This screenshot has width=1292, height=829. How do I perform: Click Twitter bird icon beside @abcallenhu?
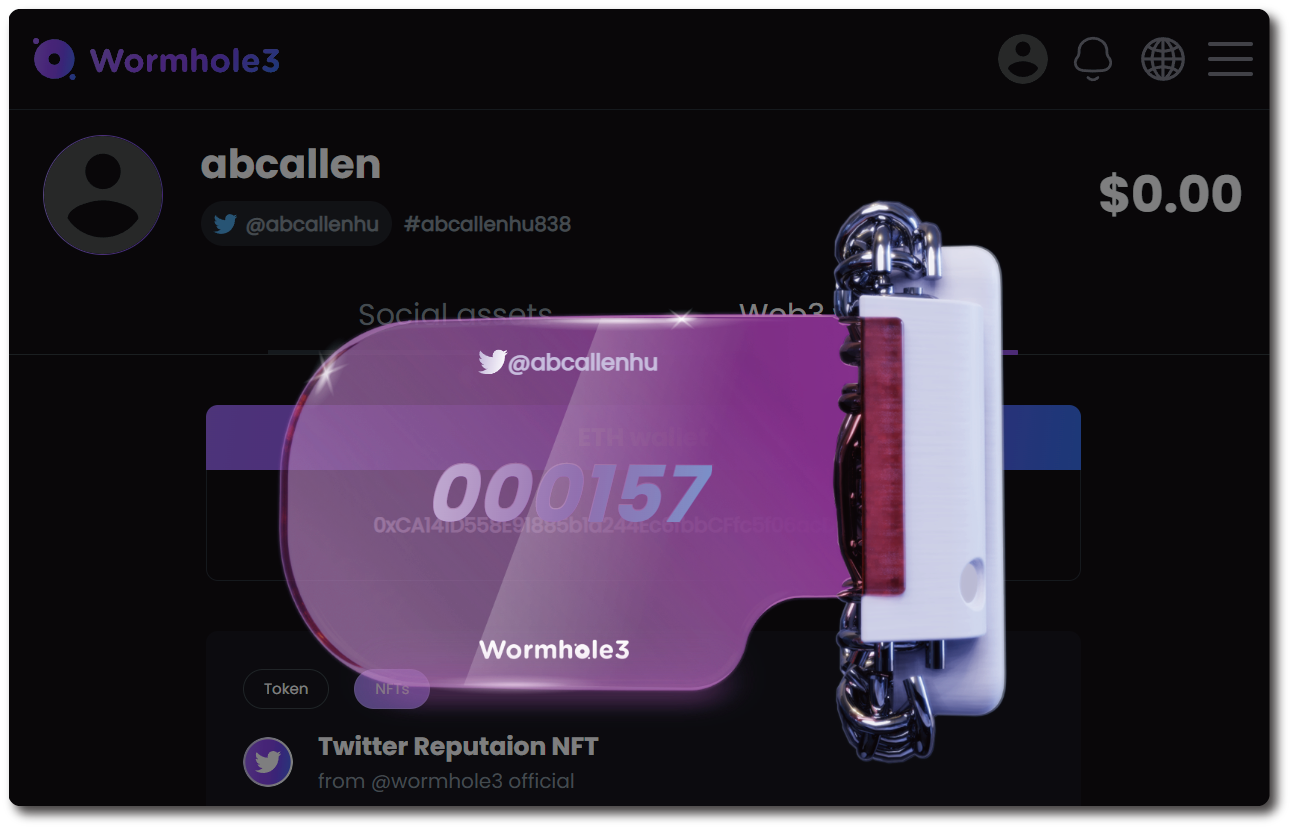coord(227,224)
